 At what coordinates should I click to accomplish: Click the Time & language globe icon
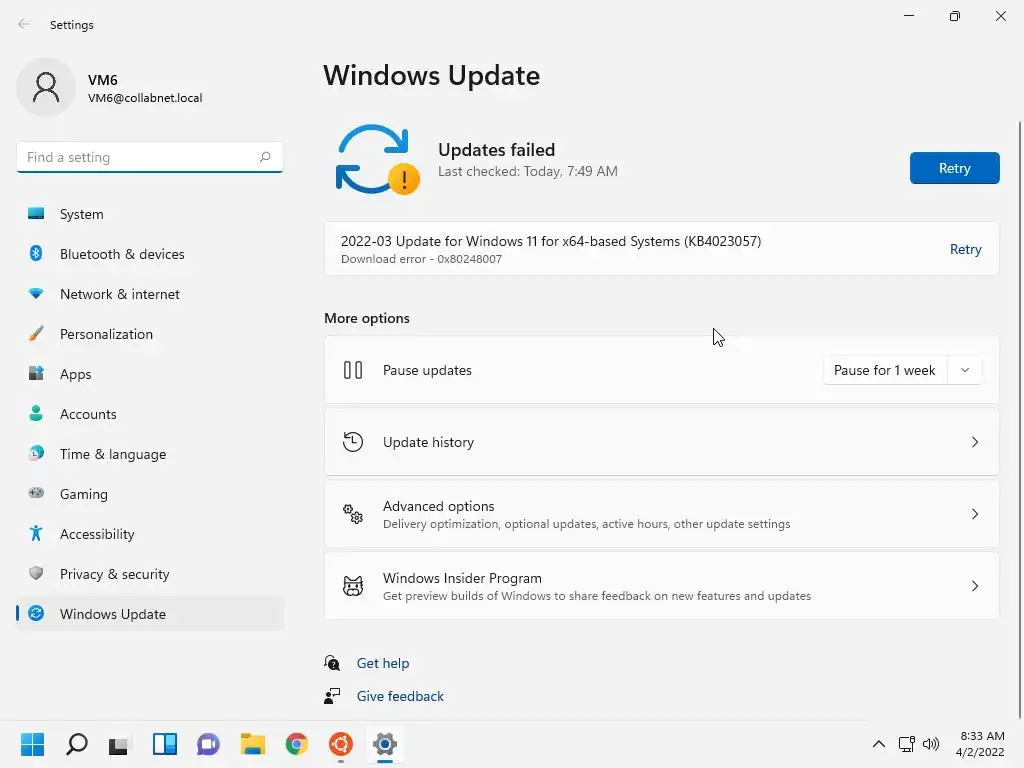(x=36, y=453)
